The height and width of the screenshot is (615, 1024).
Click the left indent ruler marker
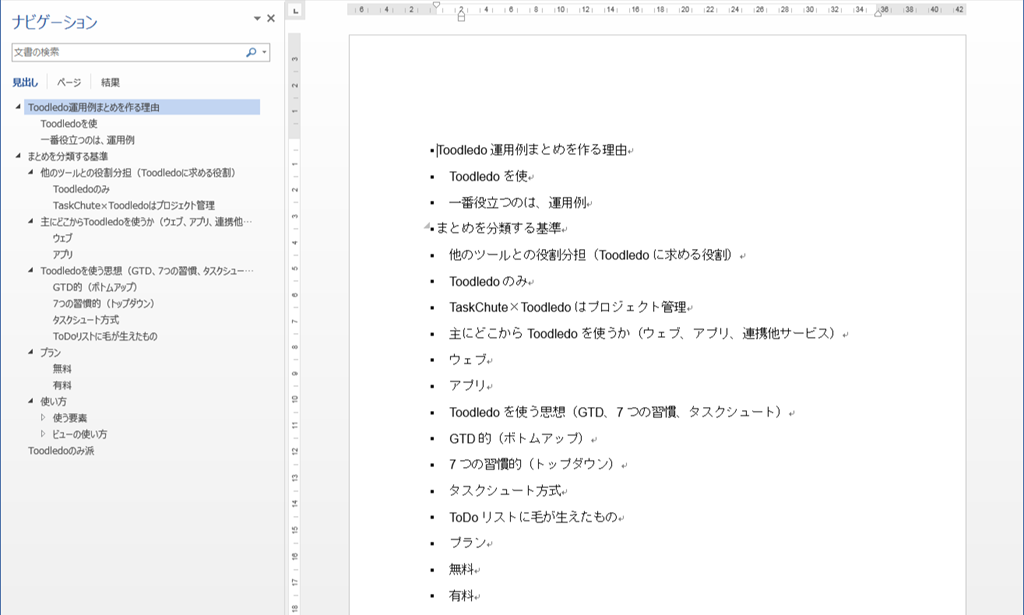click(x=461, y=16)
